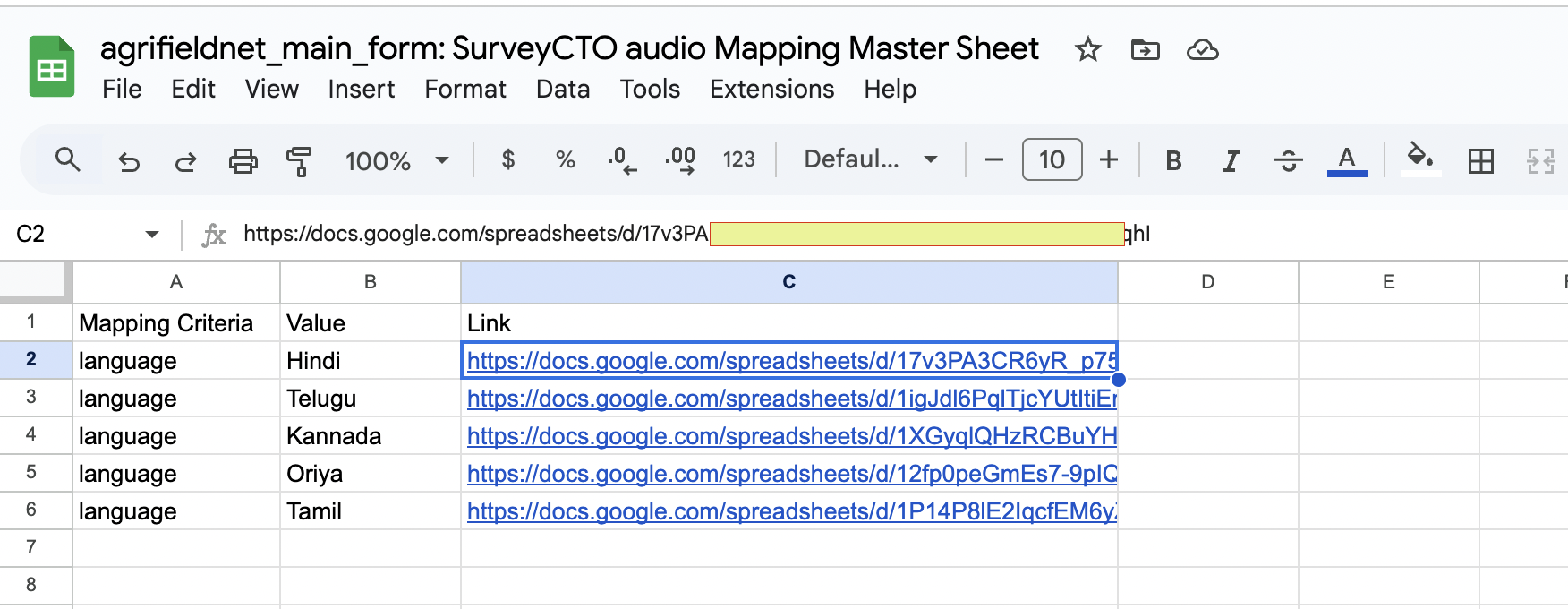Select the 'Link' header cell

(x=789, y=322)
